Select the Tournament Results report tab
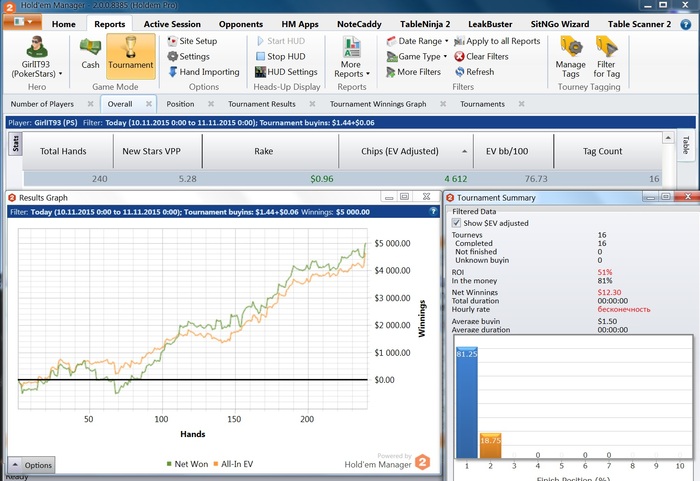Screen dimensions: 700x481 (x=262, y=104)
